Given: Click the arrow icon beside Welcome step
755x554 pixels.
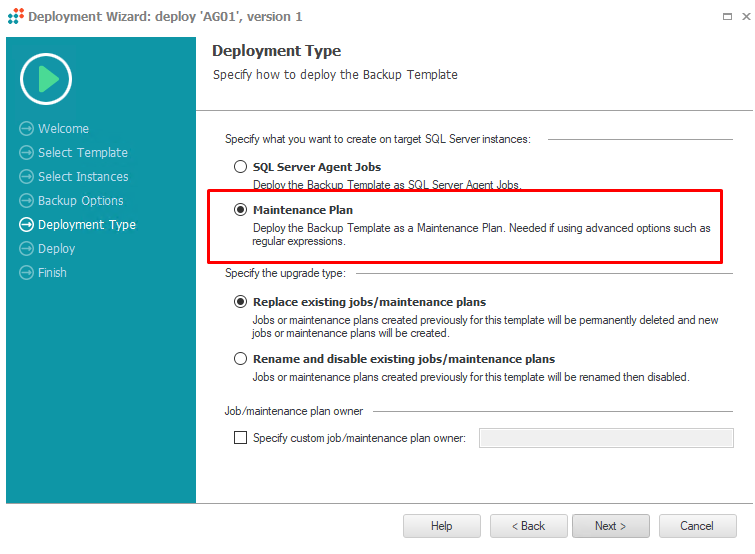Looking at the screenshot, I should coord(26,129).
